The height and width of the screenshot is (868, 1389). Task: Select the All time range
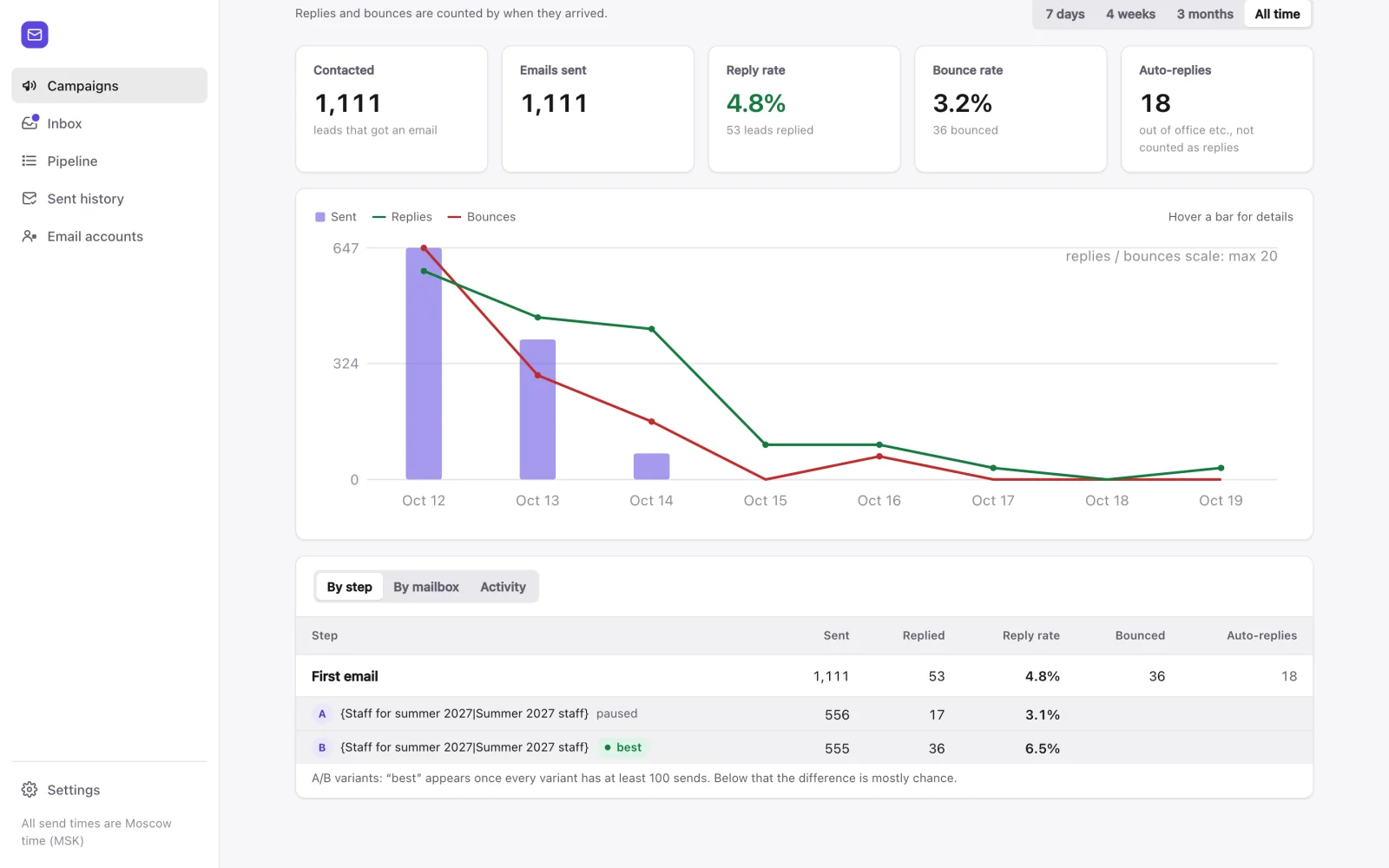(1277, 14)
